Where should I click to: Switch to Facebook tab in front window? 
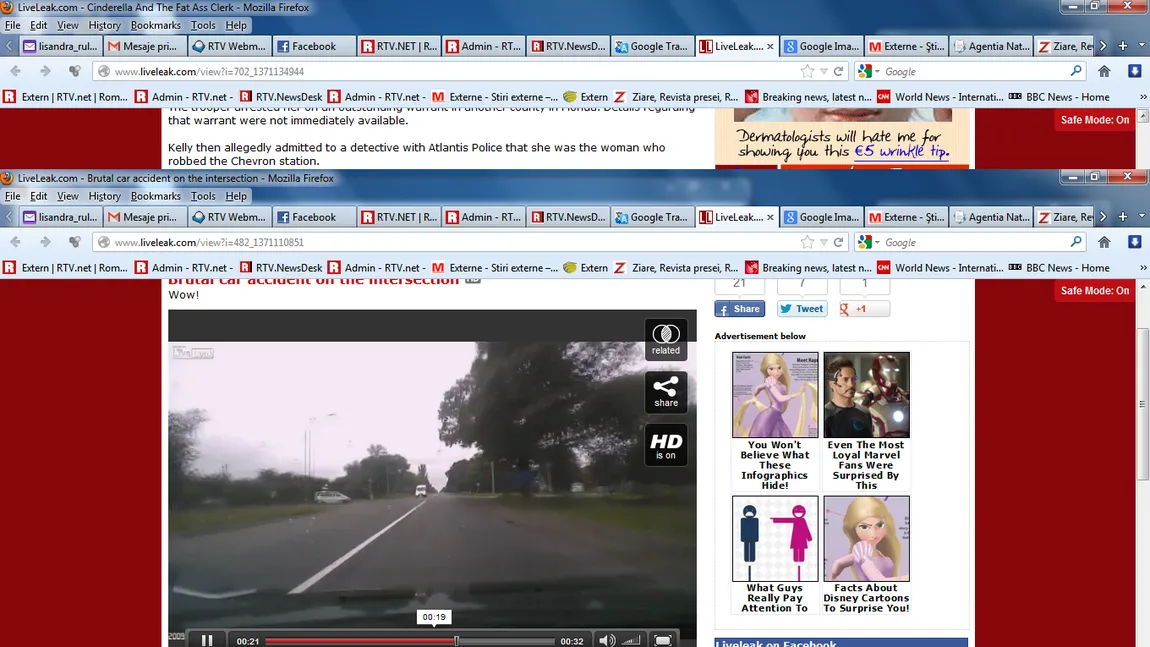click(x=314, y=217)
